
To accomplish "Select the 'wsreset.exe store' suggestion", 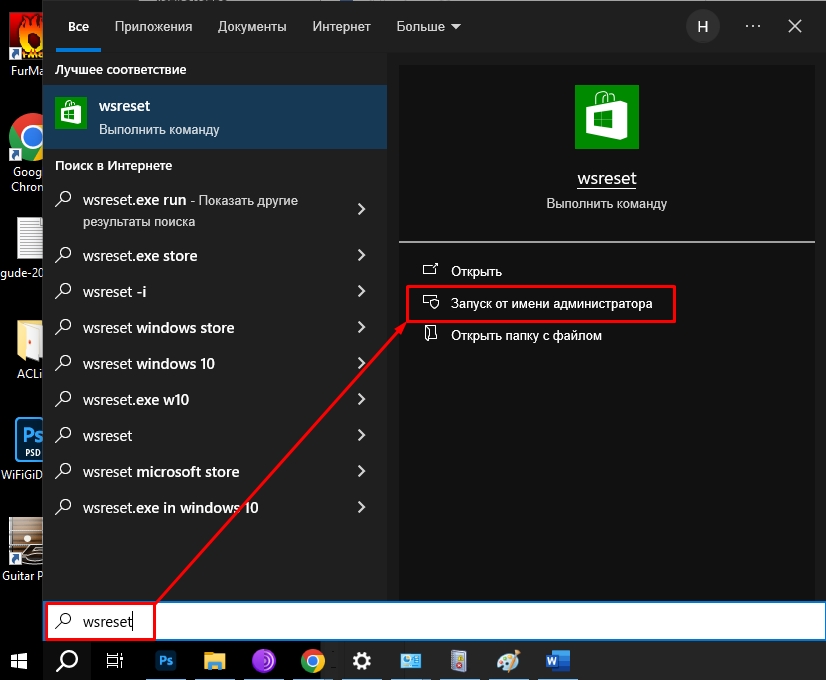I will (x=140, y=256).
